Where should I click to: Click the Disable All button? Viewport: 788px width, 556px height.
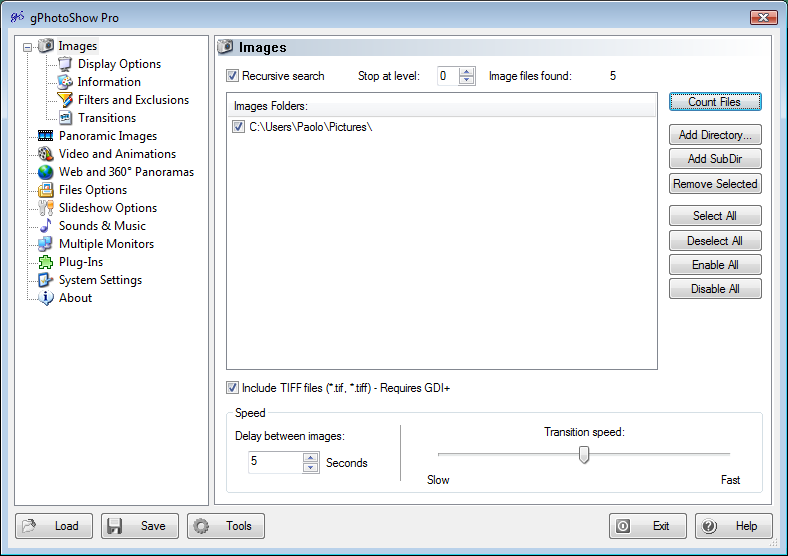coord(715,289)
